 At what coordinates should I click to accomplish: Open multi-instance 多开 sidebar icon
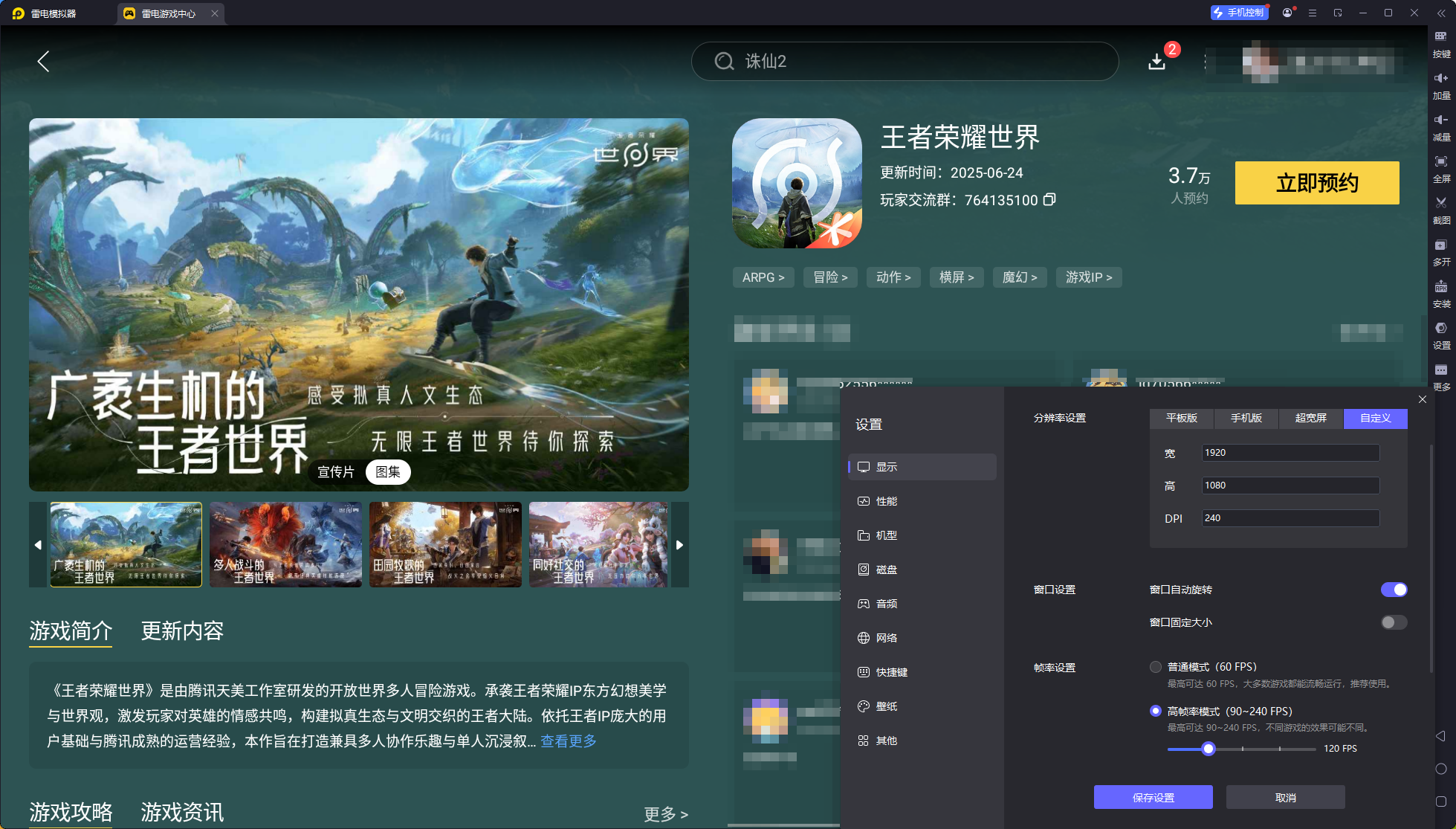coord(1441,252)
